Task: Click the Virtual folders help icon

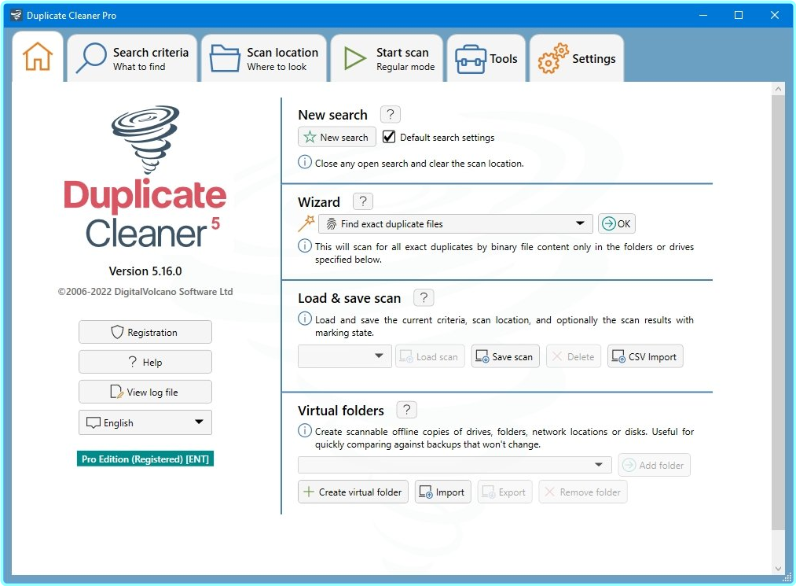Action: (407, 410)
